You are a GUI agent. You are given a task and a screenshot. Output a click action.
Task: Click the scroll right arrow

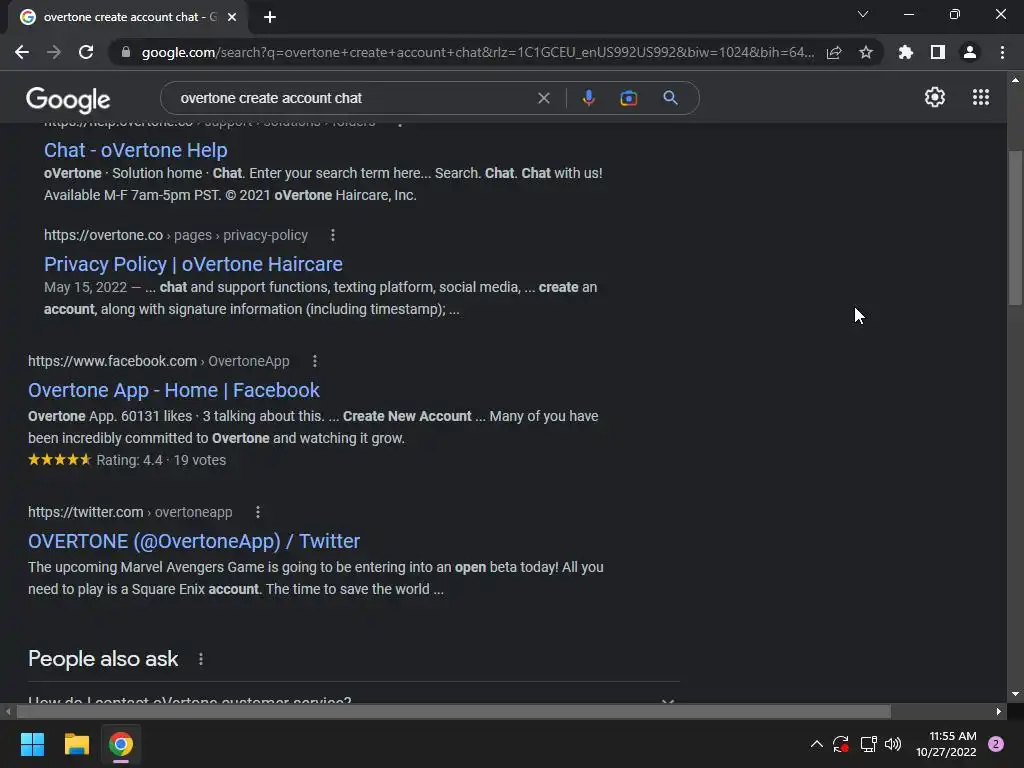[x=999, y=711]
